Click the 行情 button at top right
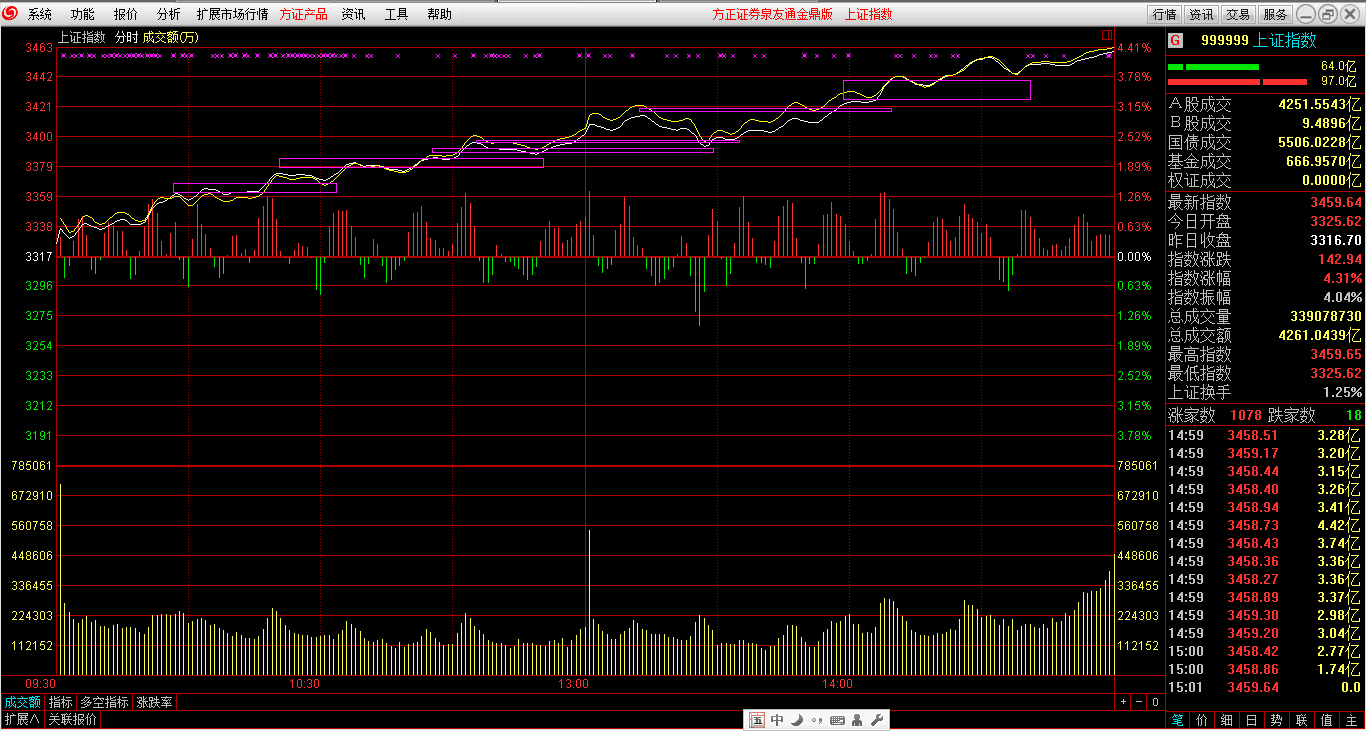Viewport: 1366px width, 731px height. tap(1164, 14)
